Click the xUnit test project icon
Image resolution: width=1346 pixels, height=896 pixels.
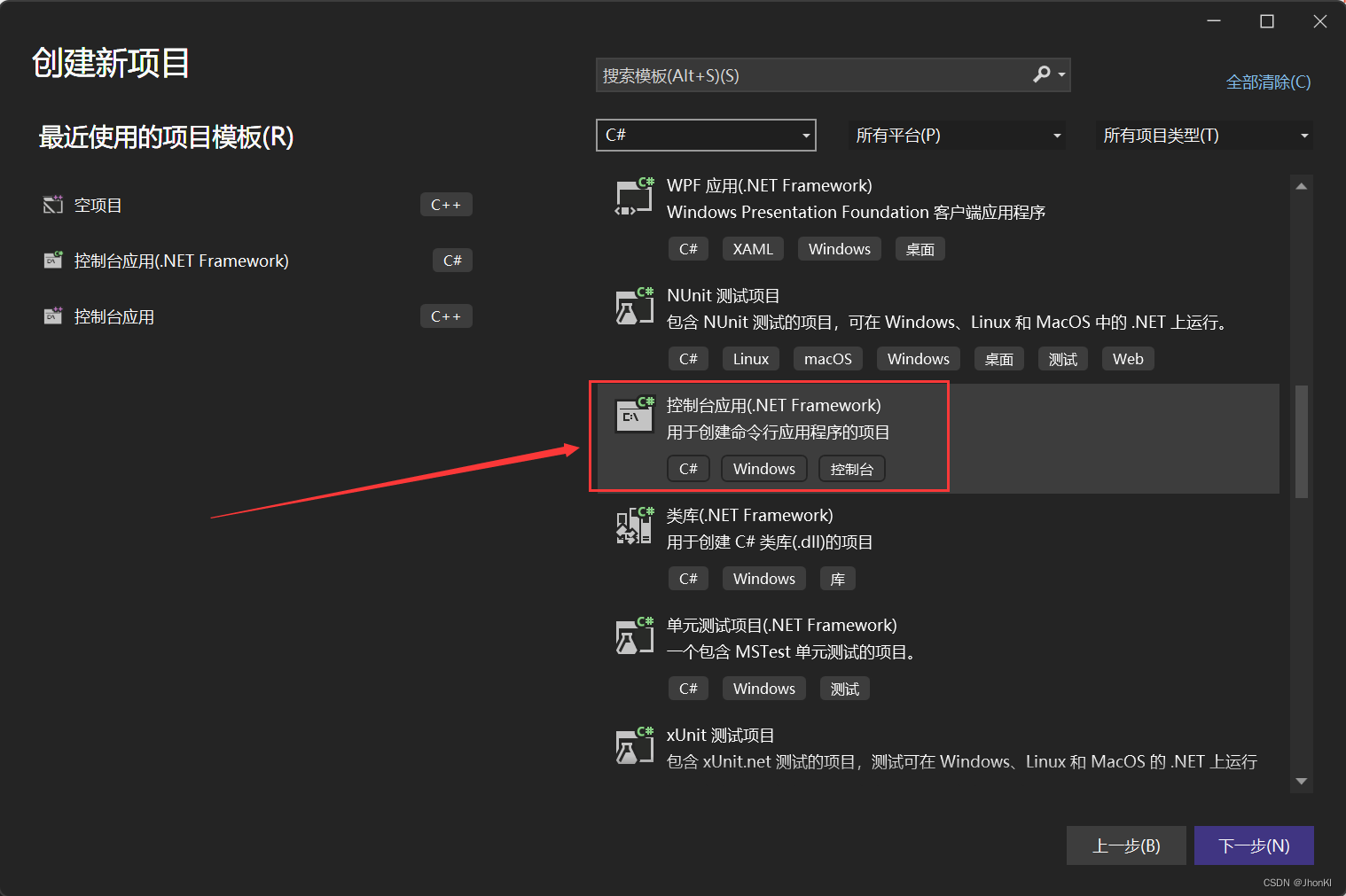(635, 745)
